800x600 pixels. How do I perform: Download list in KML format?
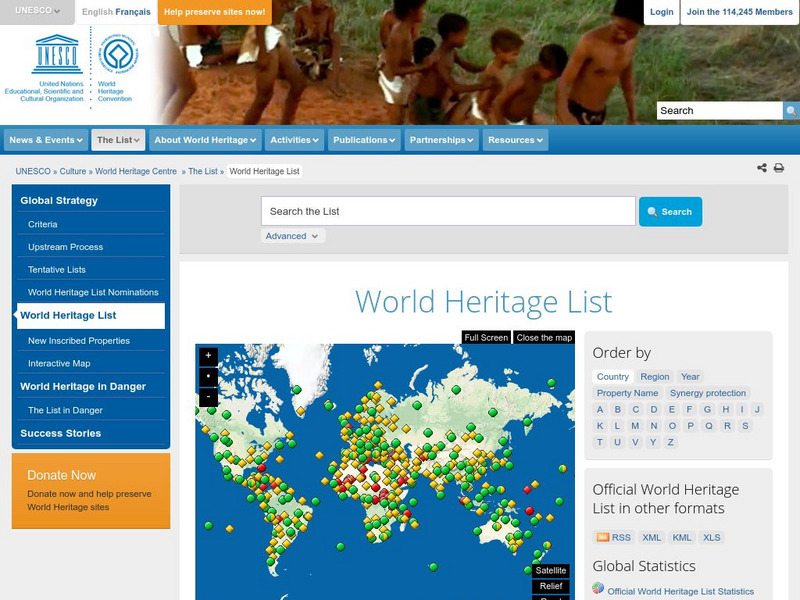pos(682,537)
